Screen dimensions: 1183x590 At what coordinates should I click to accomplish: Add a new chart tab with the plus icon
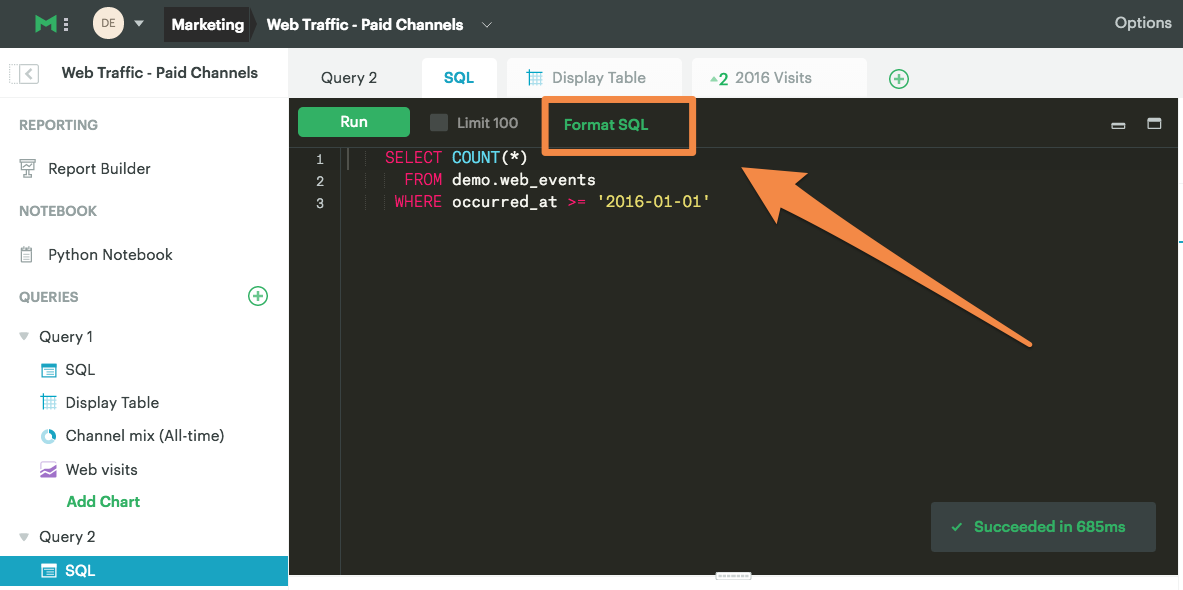tap(899, 78)
